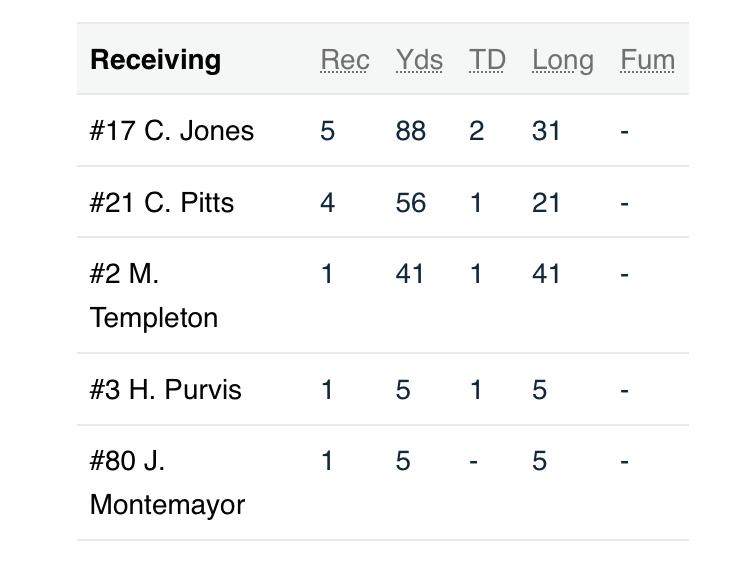Click Templeton's 41 long reception value

pos(546,274)
